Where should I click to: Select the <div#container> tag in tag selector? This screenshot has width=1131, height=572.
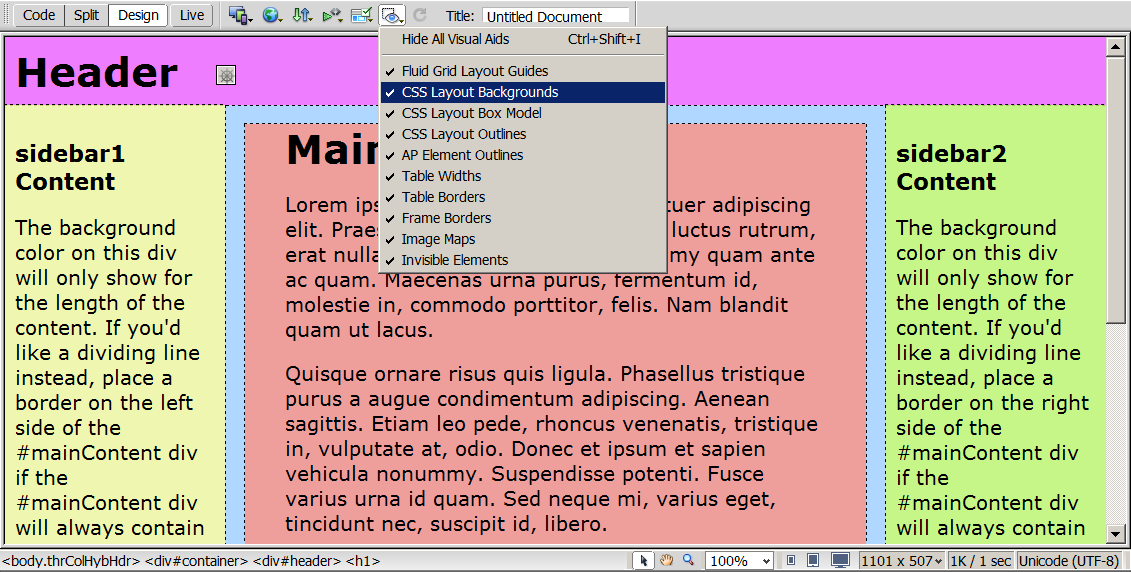tap(196, 560)
